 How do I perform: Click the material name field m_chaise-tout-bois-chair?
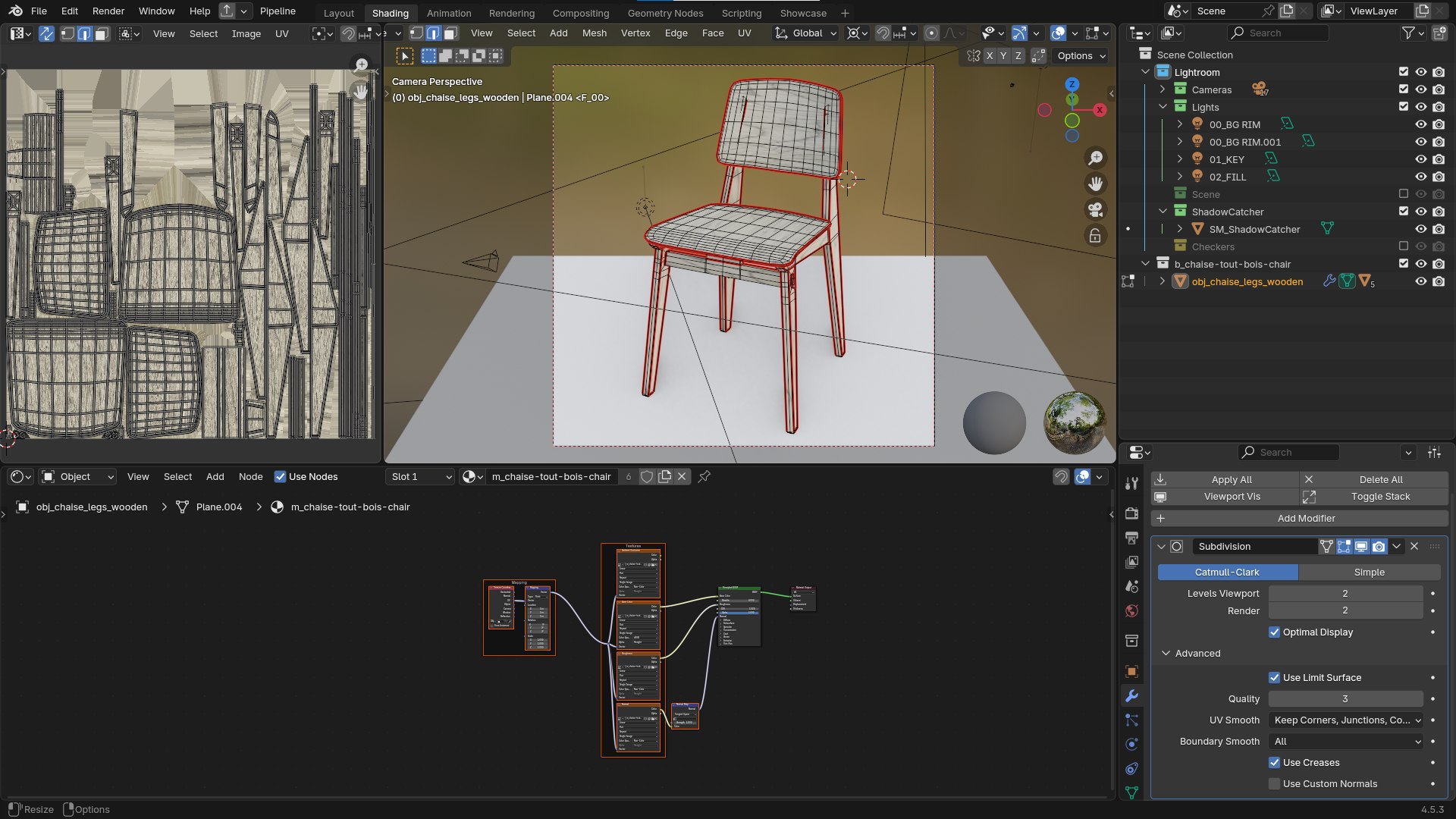click(x=551, y=476)
